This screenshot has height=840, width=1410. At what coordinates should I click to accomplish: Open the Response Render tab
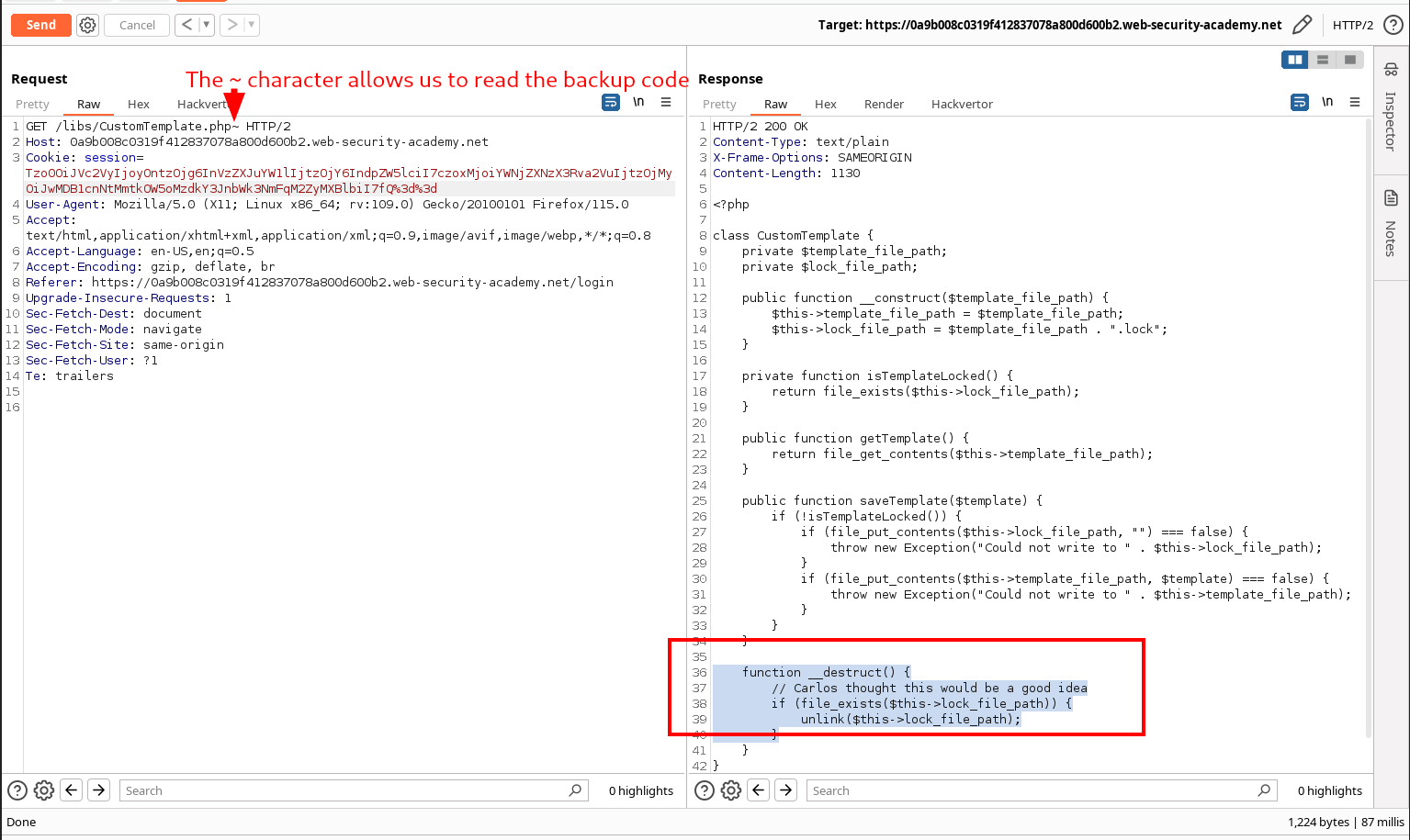(x=885, y=104)
